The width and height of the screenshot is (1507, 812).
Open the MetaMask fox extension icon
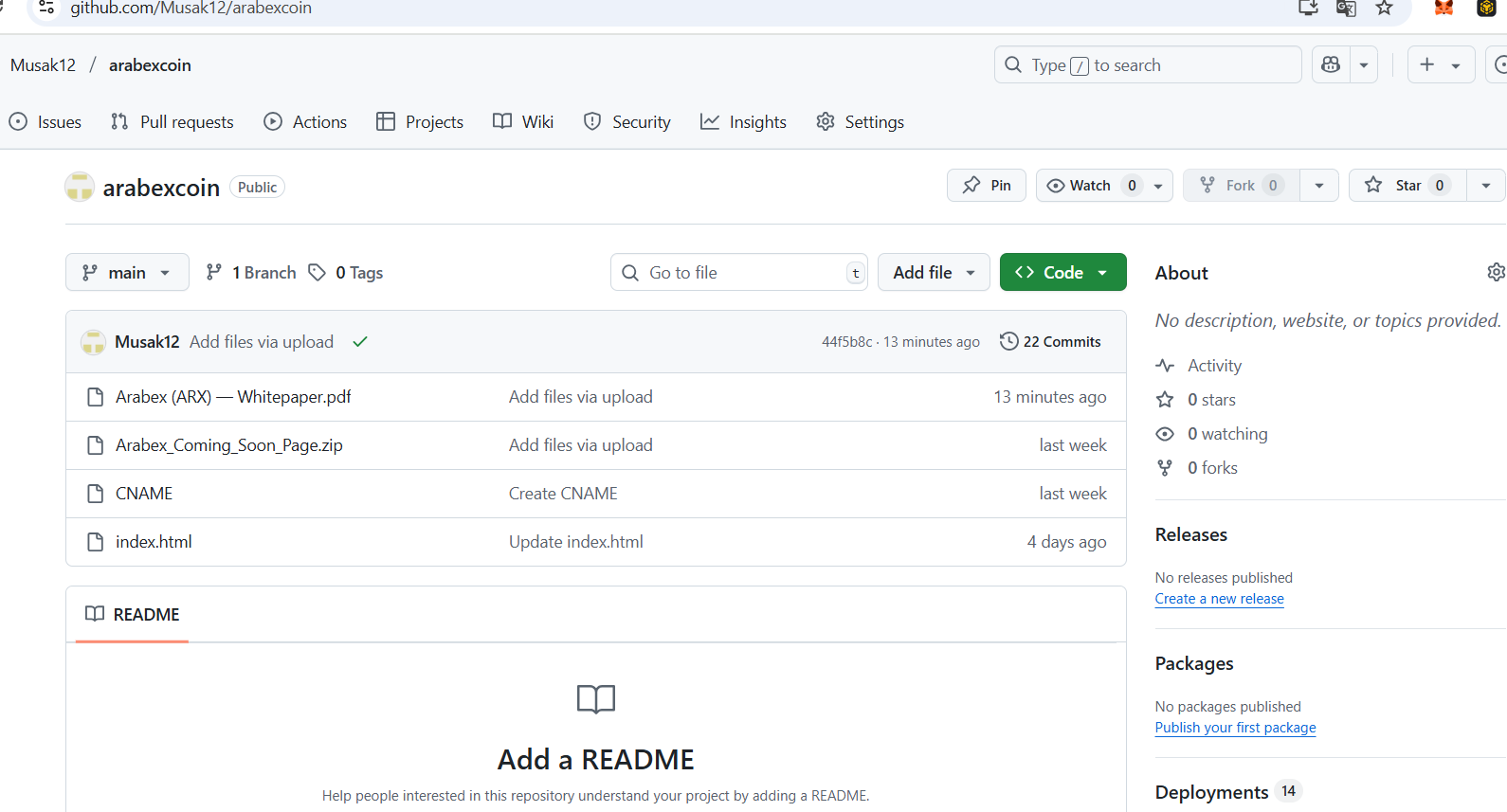[x=1443, y=9]
